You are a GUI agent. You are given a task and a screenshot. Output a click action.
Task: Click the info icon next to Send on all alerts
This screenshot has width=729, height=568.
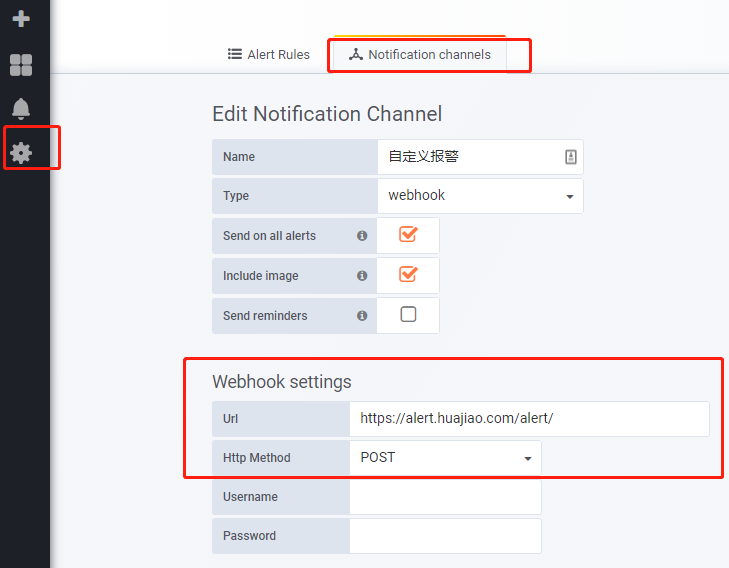[362, 236]
